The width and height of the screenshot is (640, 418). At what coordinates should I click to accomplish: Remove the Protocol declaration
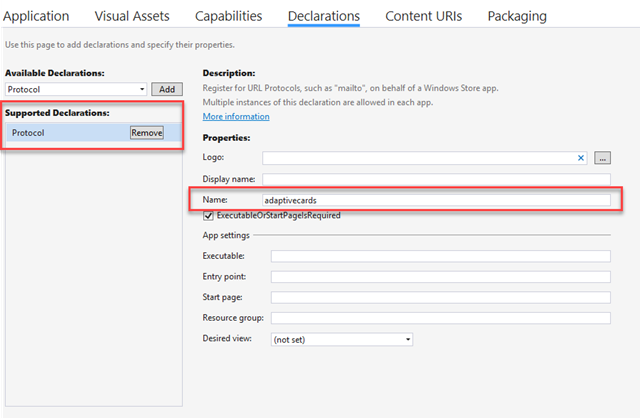146,132
